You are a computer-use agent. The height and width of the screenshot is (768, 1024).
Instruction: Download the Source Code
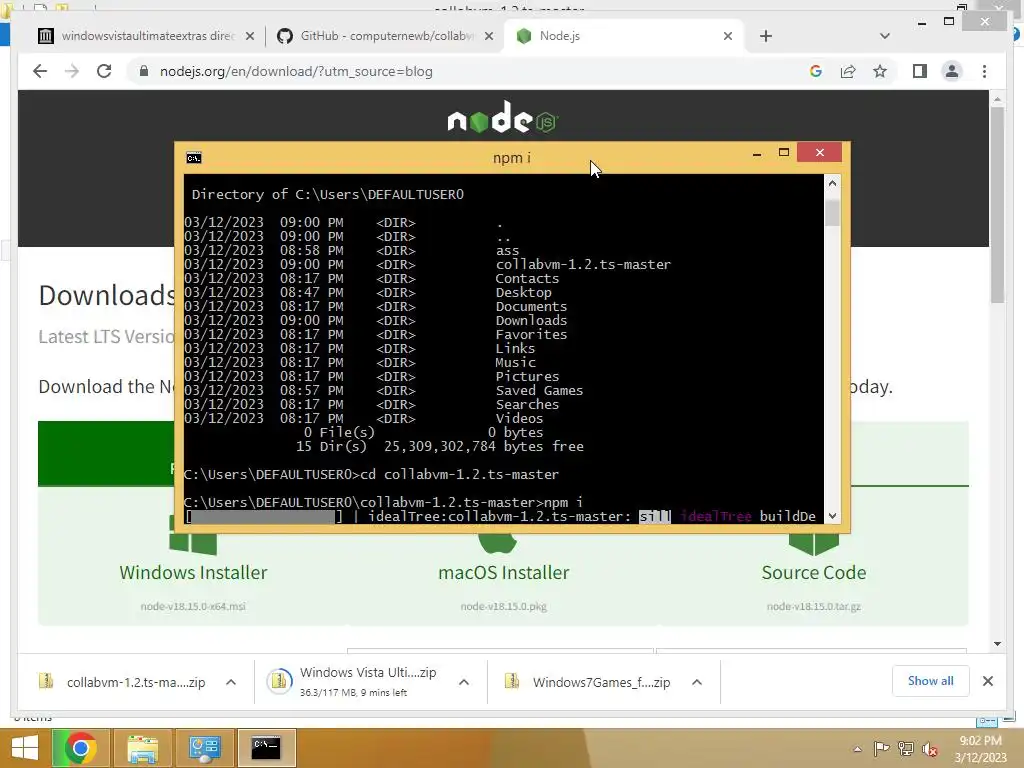[814, 572]
